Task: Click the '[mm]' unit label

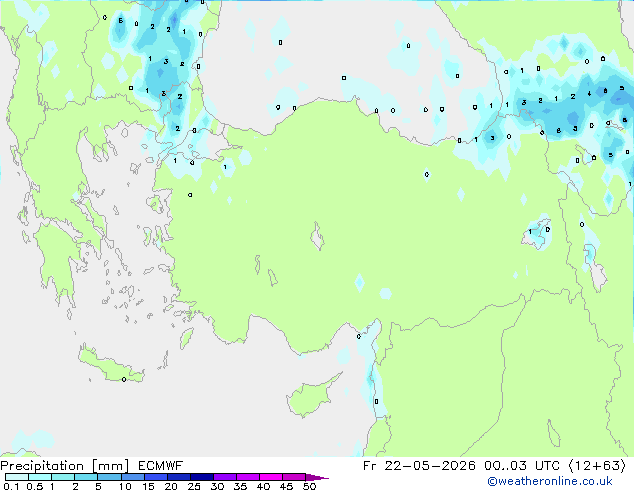Action: click(x=111, y=466)
